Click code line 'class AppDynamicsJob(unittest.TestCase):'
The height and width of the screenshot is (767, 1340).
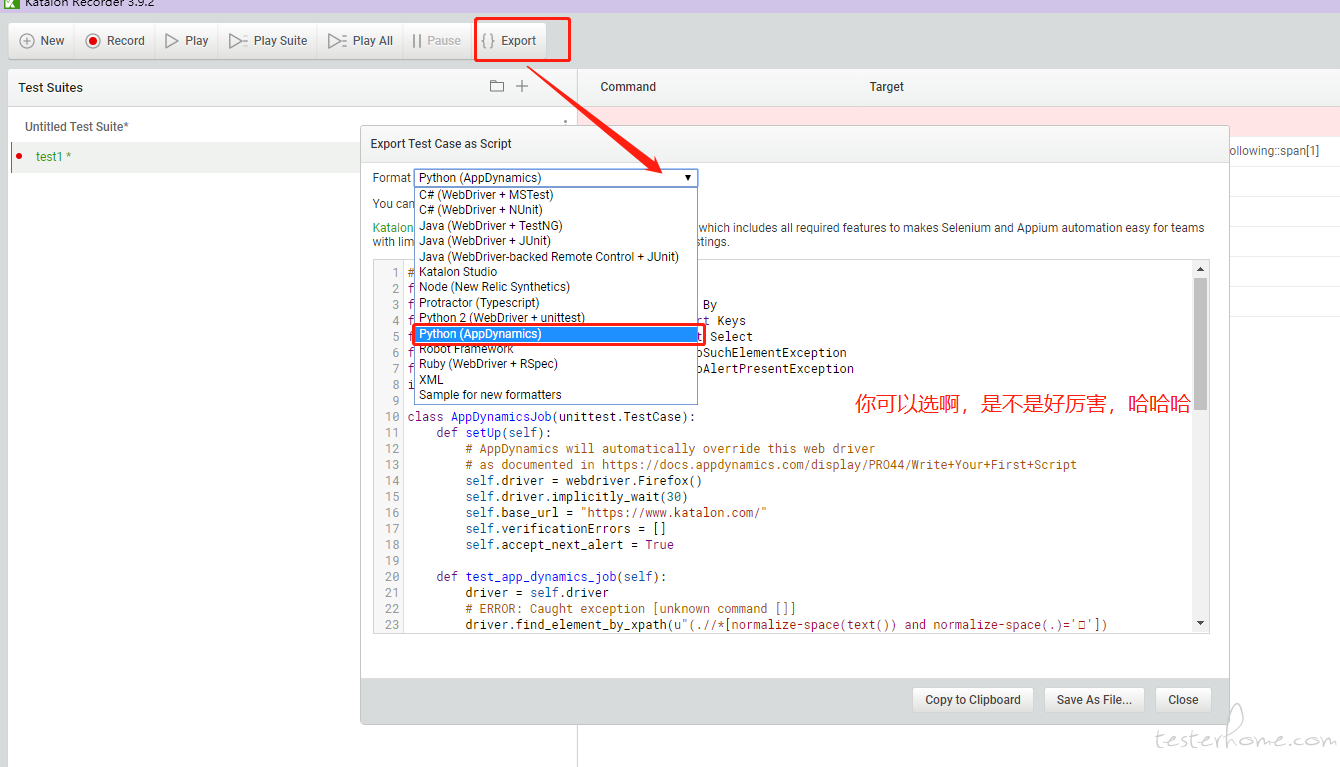tap(551, 417)
